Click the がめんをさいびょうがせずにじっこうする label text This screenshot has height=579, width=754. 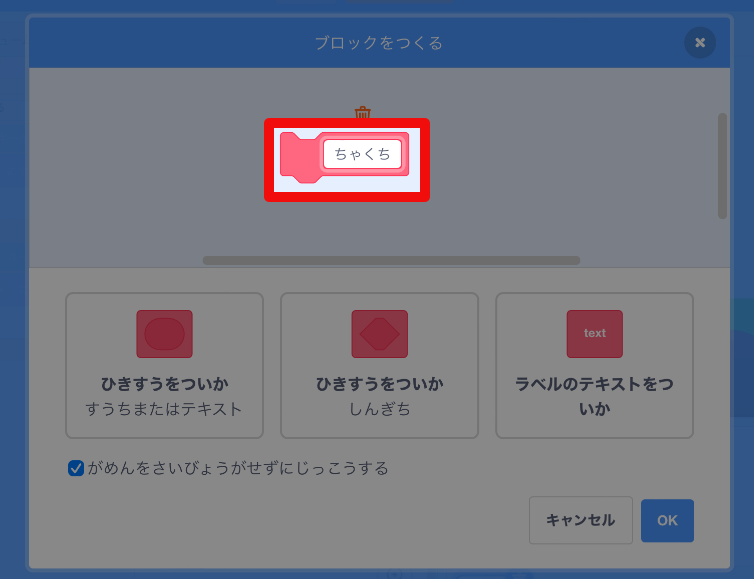point(238,468)
